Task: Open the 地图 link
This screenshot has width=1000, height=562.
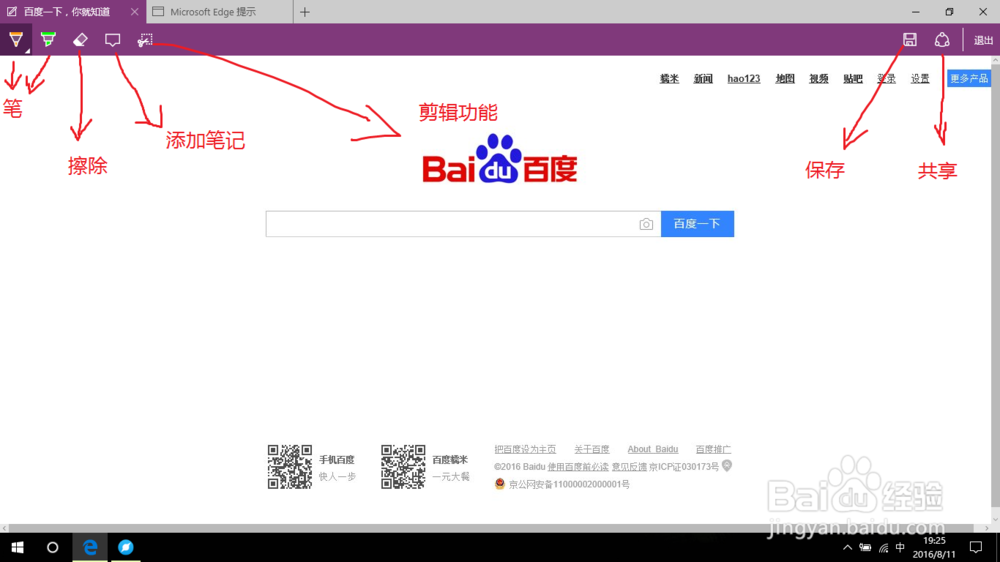Action: point(785,78)
